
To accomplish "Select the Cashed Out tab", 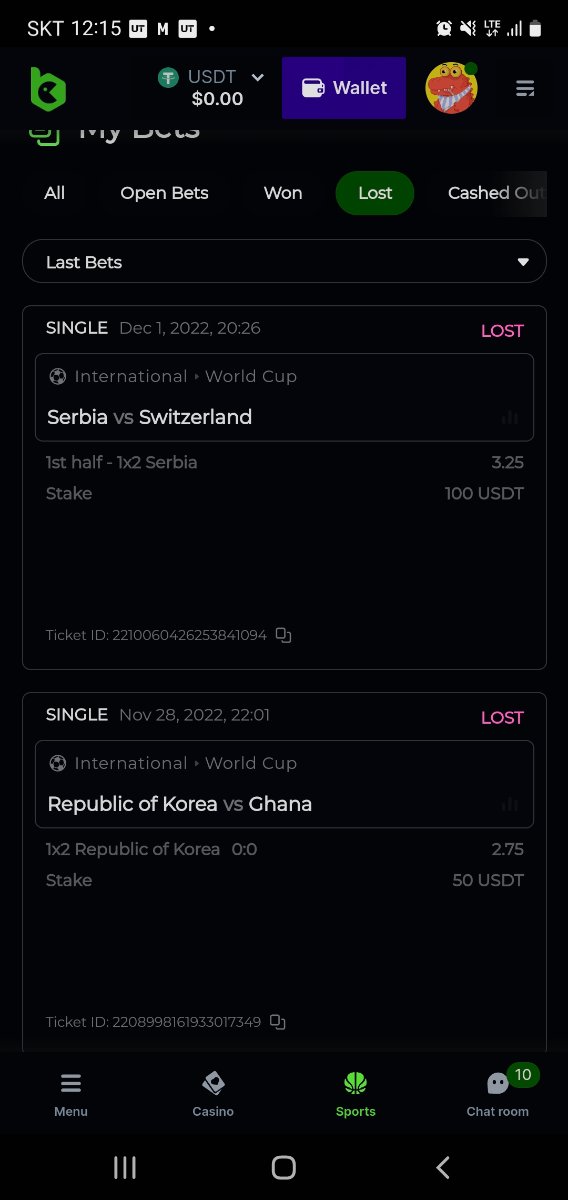I will coord(496,193).
